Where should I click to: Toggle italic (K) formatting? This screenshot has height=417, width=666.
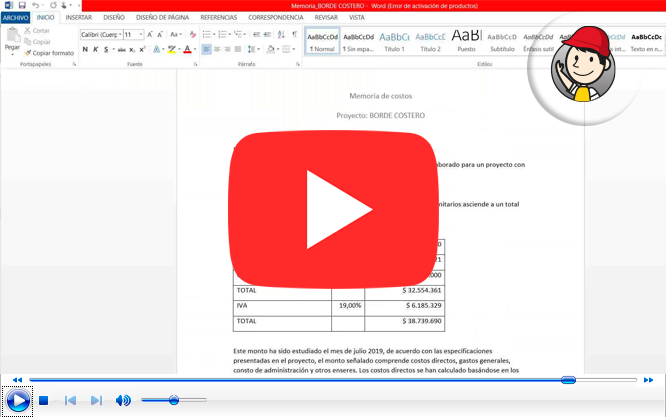96,49
